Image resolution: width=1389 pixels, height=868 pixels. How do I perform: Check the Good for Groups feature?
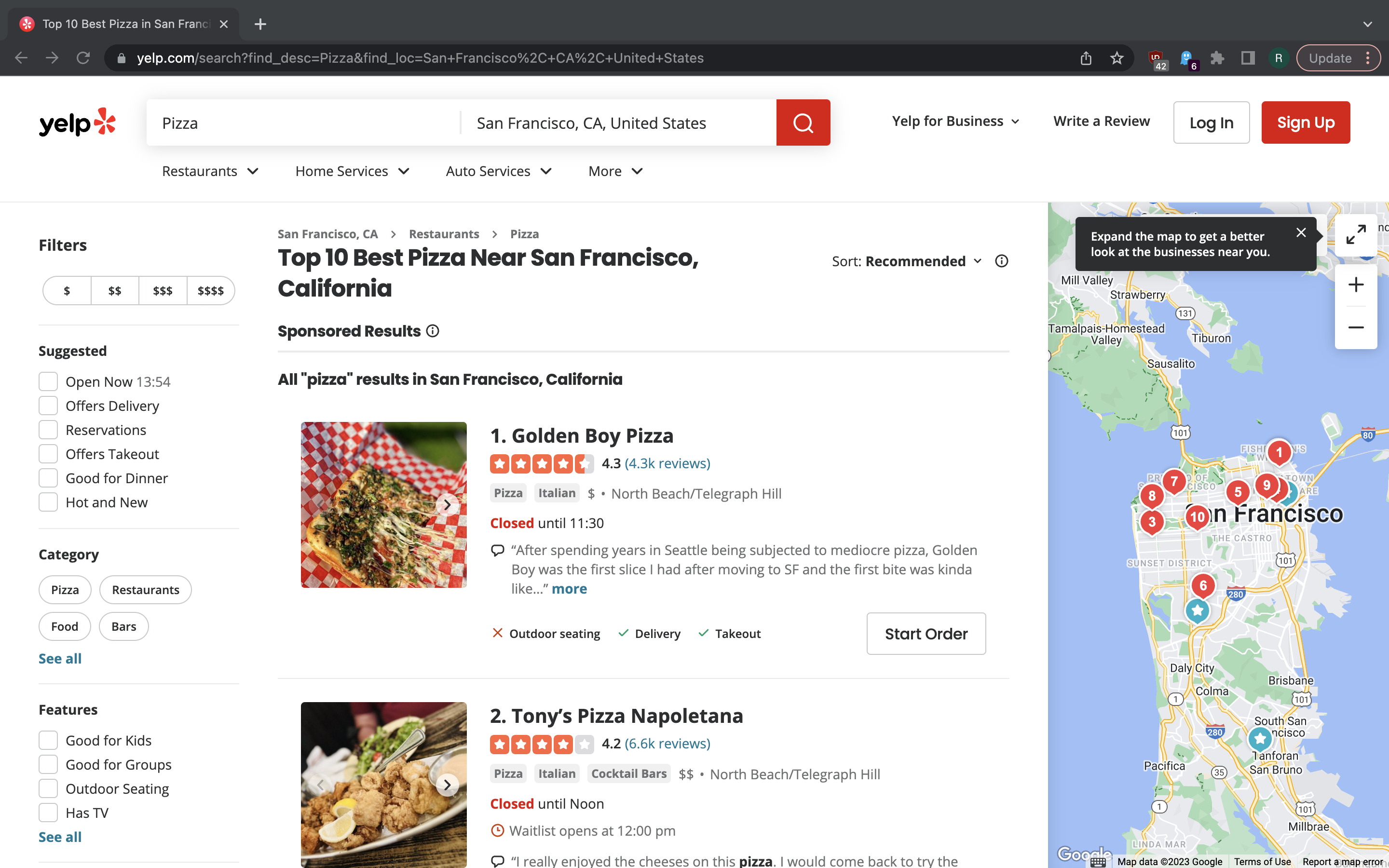click(48, 765)
